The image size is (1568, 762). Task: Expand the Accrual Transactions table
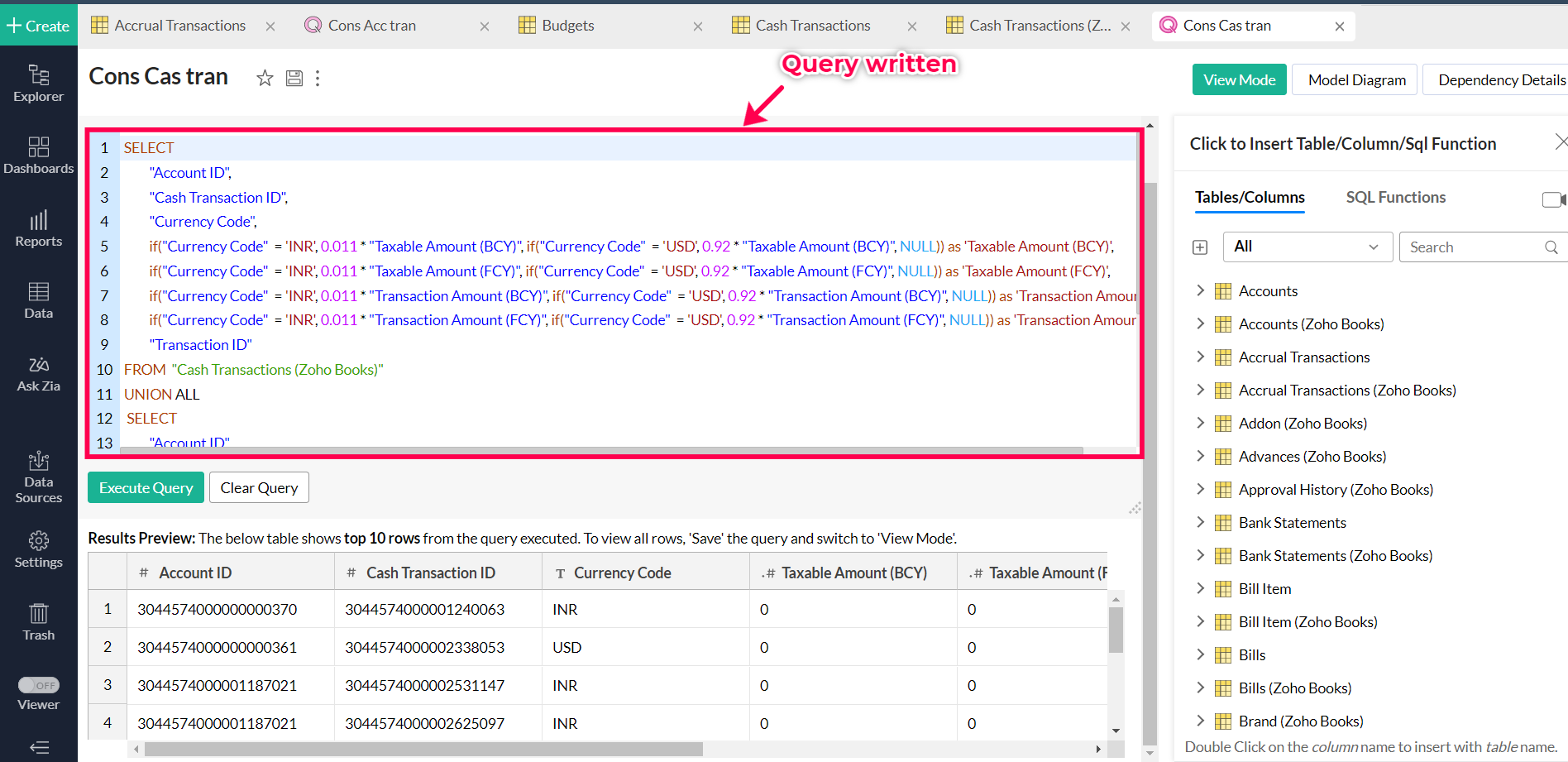1200,357
